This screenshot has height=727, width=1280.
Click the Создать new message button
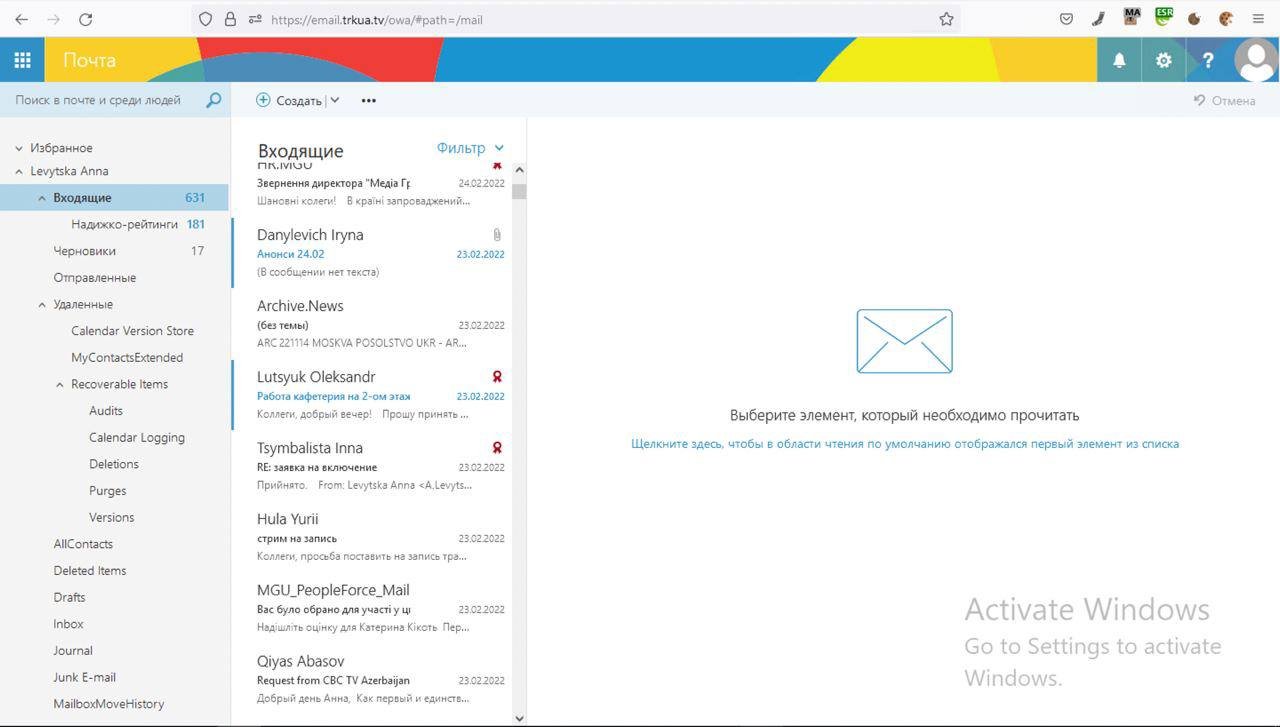[x=289, y=100]
